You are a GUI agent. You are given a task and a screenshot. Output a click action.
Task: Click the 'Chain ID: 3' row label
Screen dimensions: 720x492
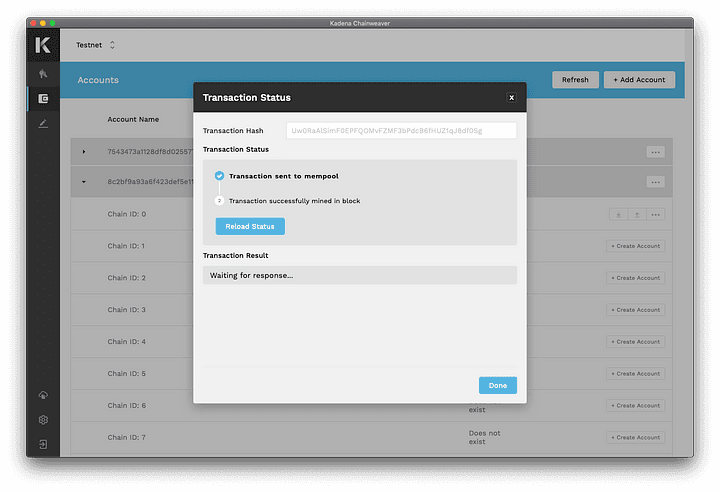click(x=127, y=310)
